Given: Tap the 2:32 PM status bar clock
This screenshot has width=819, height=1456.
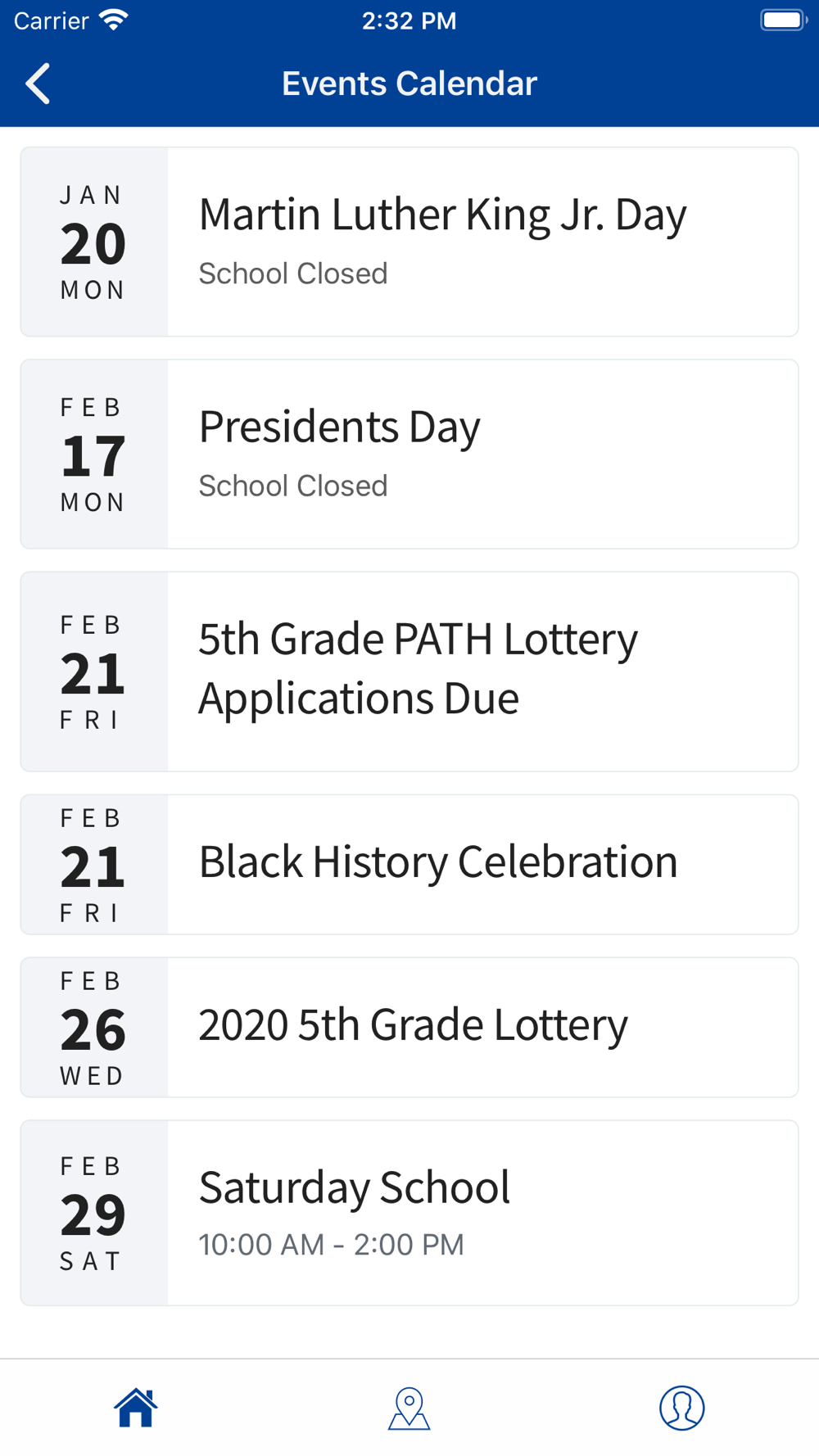Looking at the screenshot, I should click(409, 20).
